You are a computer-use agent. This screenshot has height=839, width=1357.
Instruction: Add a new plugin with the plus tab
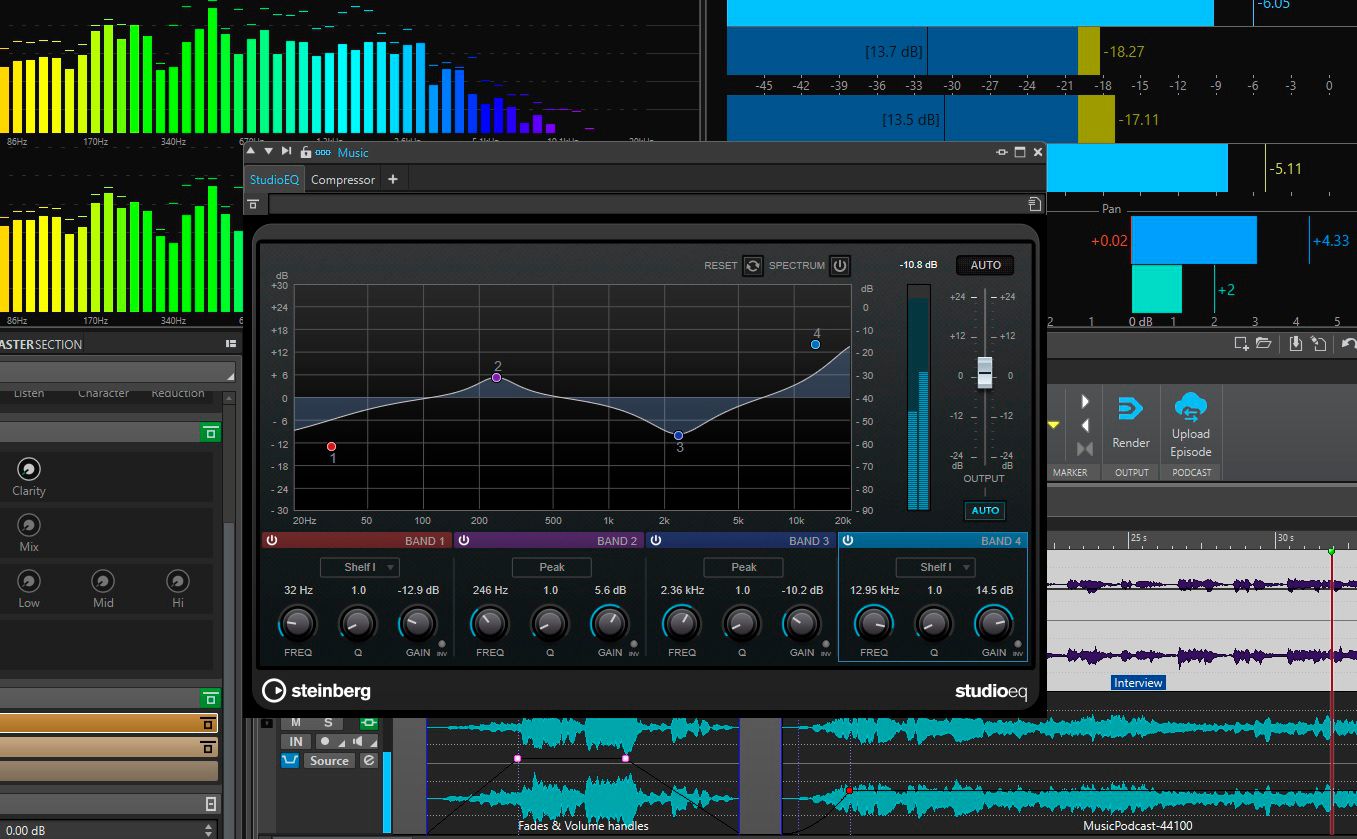(x=392, y=179)
